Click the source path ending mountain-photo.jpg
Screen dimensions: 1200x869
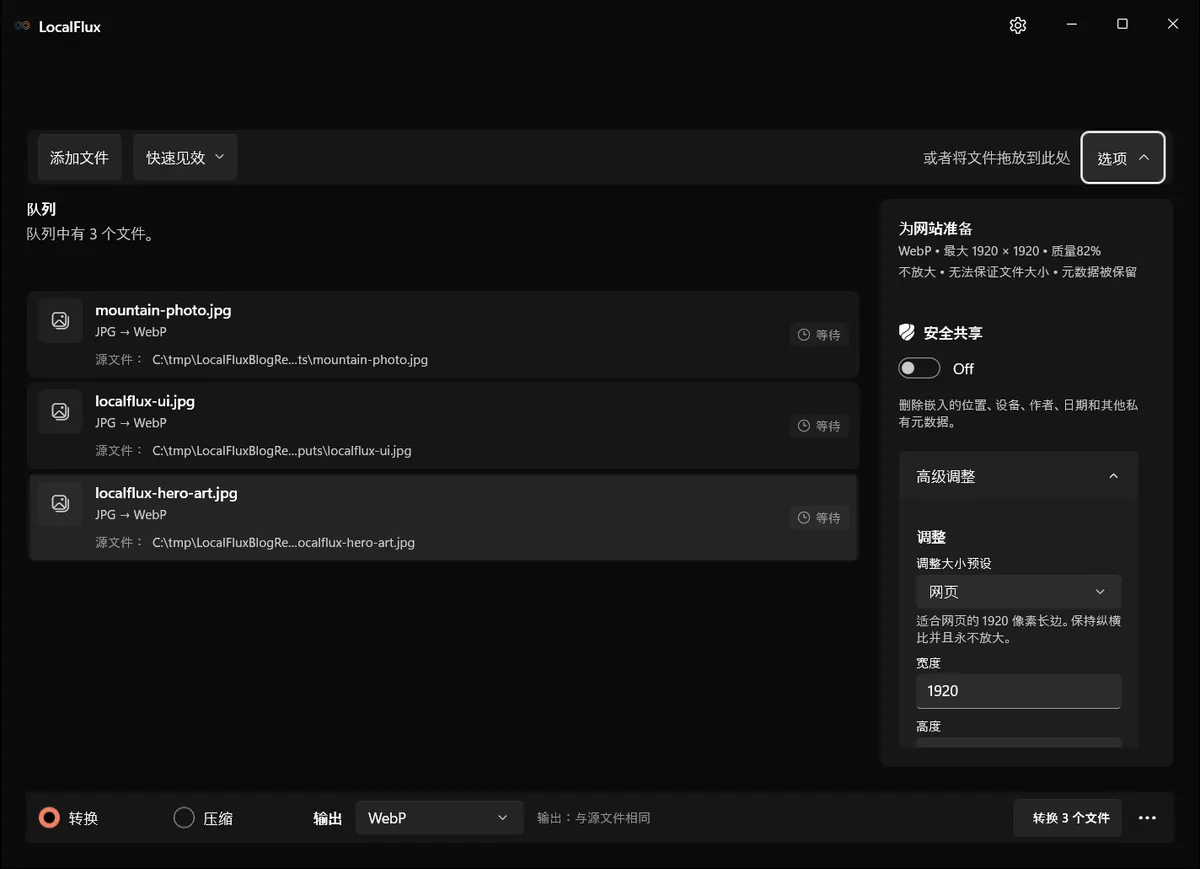pos(290,359)
